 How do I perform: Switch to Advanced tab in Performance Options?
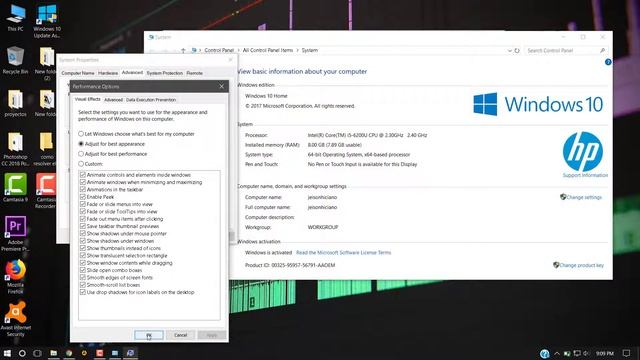click(113, 100)
